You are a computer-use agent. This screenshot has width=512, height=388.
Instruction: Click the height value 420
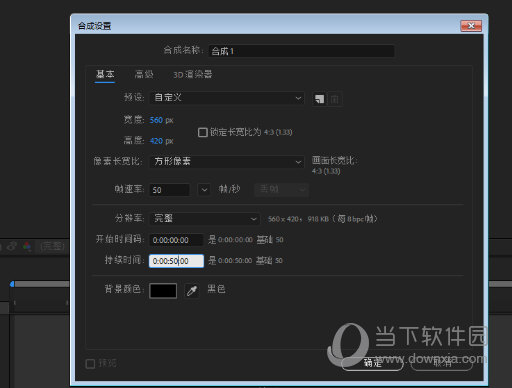point(156,141)
